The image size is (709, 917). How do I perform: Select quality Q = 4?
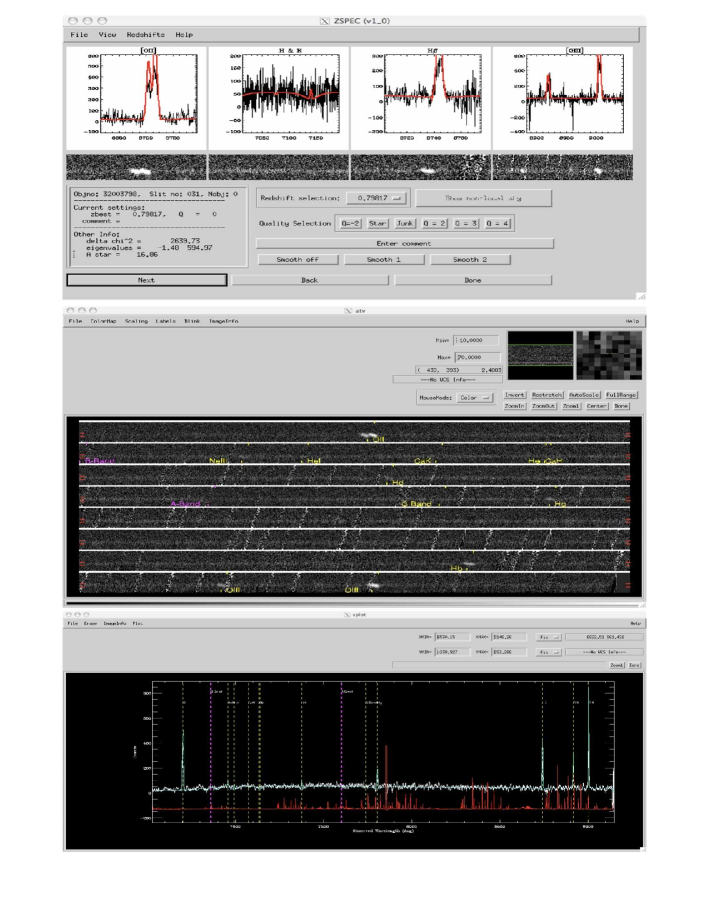click(x=498, y=223)
